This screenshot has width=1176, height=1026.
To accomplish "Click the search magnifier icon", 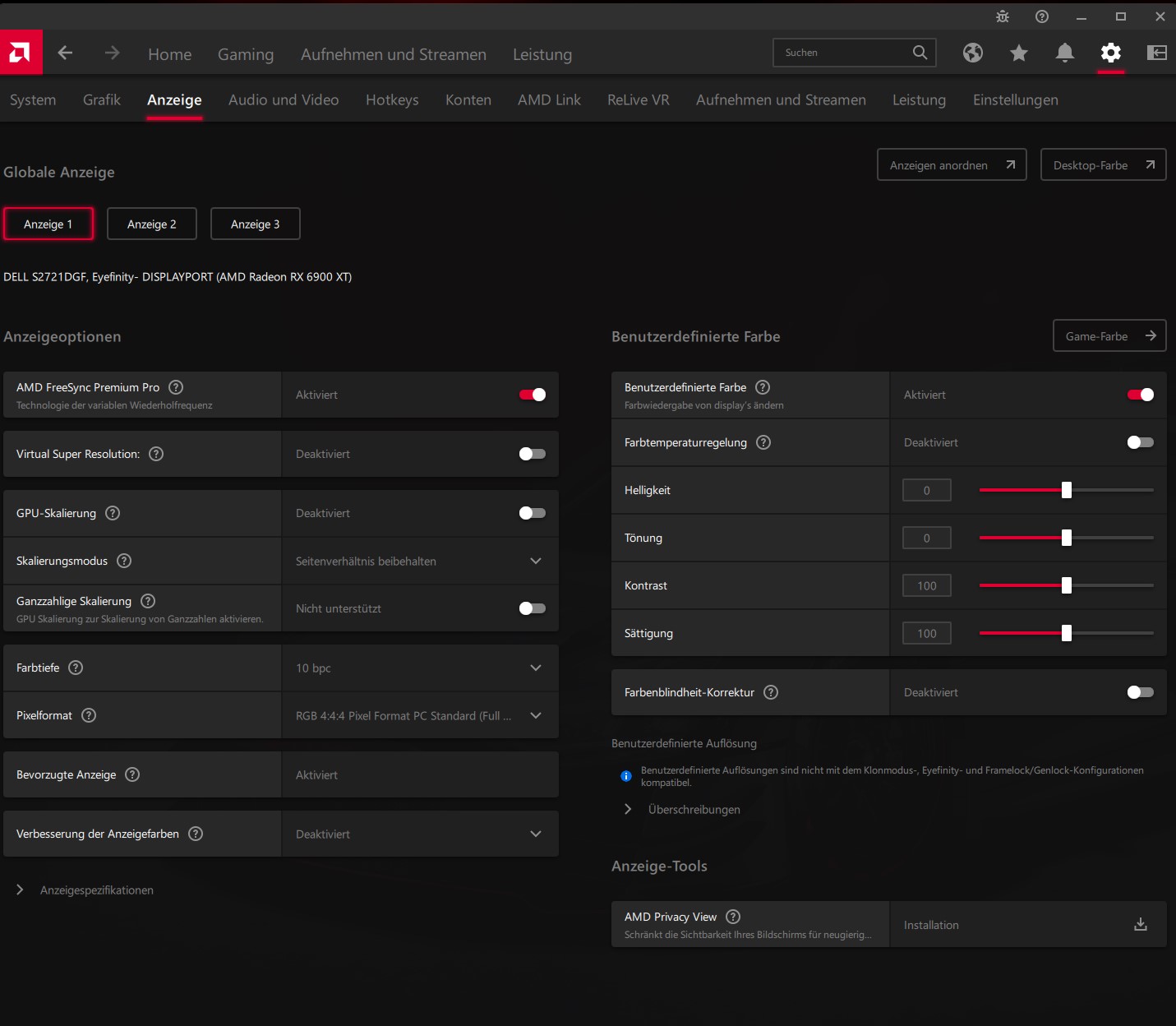I will [x=920, y=53].
